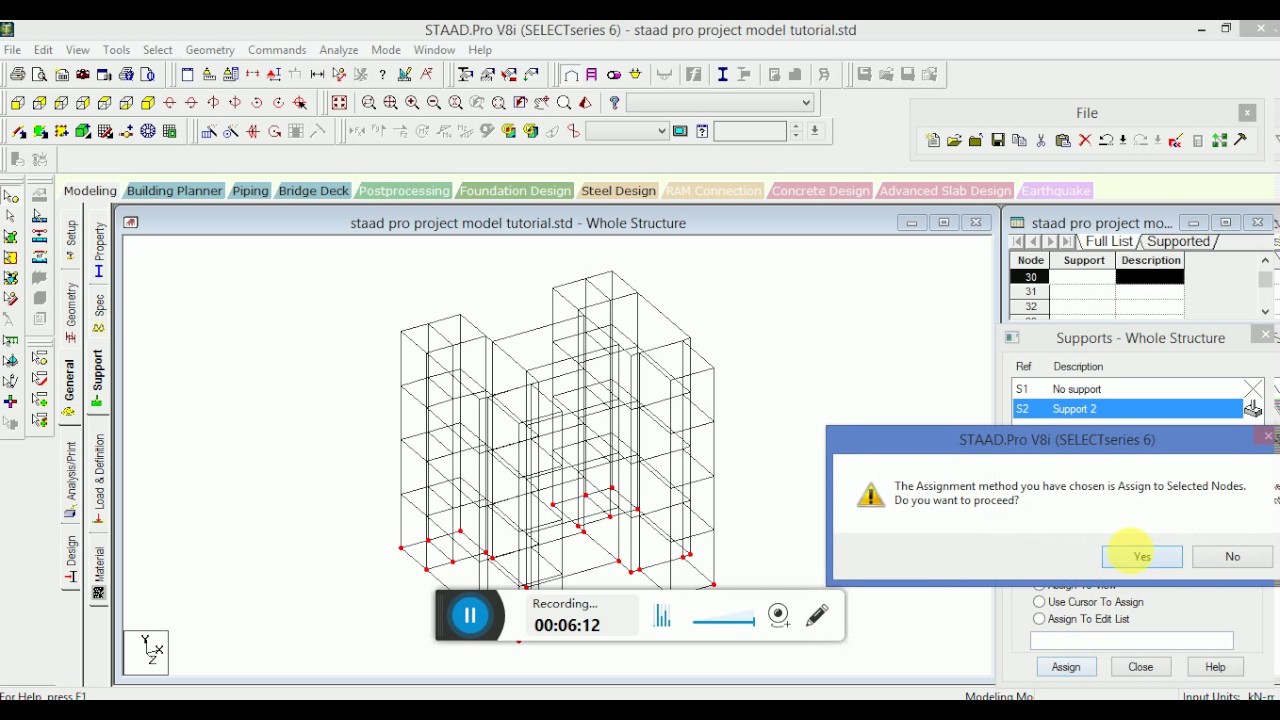This screenshot has height=720, width=1280.
Task: Click the Isometric View cube icon
Action: 148,103
